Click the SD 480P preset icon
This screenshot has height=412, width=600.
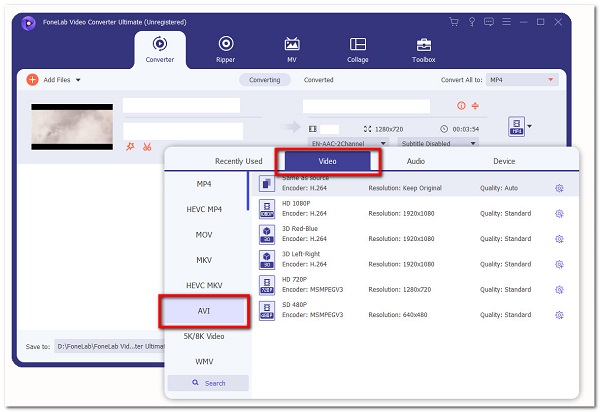pyautogui.click(x=267, y=310)
